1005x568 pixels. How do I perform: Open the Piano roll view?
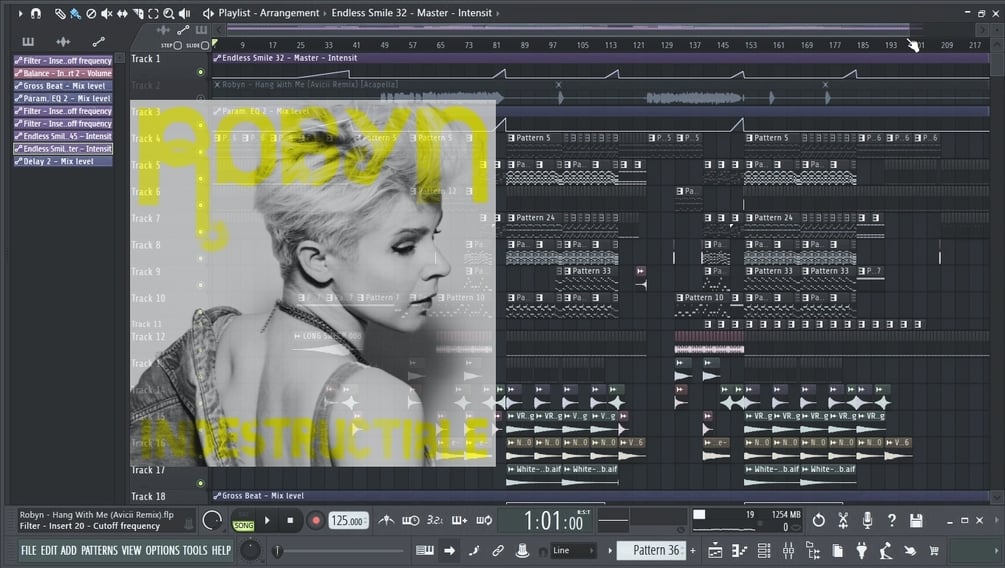click(x=739, y=550)
